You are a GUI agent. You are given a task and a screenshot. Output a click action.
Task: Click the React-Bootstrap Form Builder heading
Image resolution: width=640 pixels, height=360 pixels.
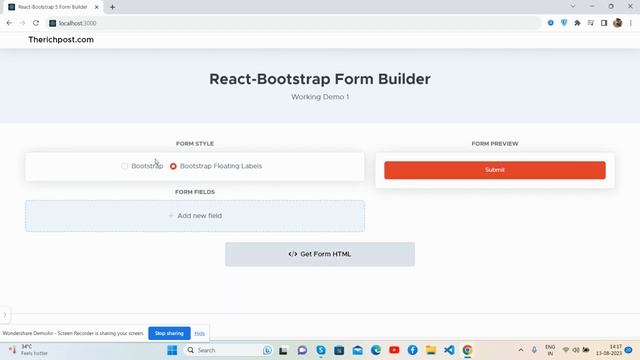[320, 79]
